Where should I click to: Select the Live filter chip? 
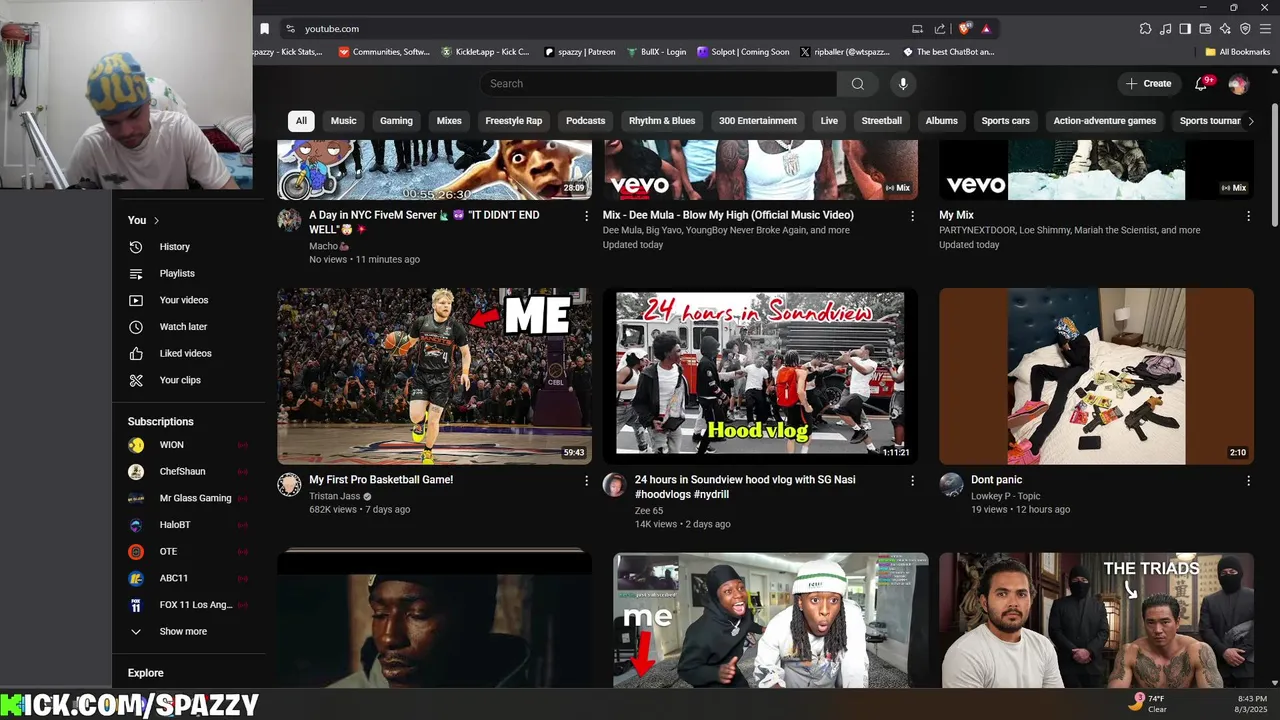click(829, 121)
